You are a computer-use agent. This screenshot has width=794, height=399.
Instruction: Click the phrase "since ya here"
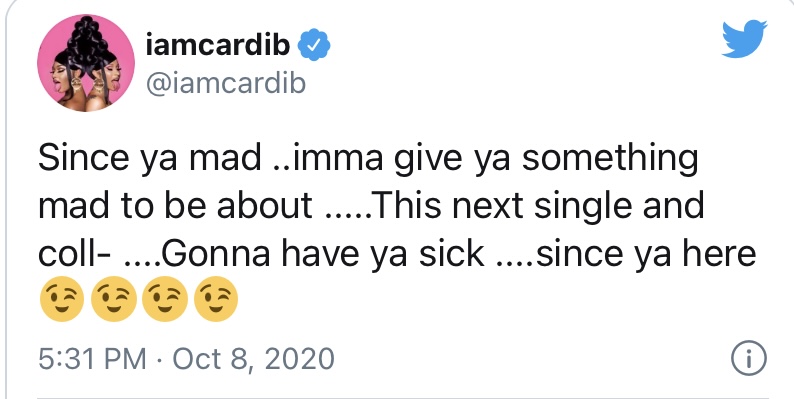[646, 256]
